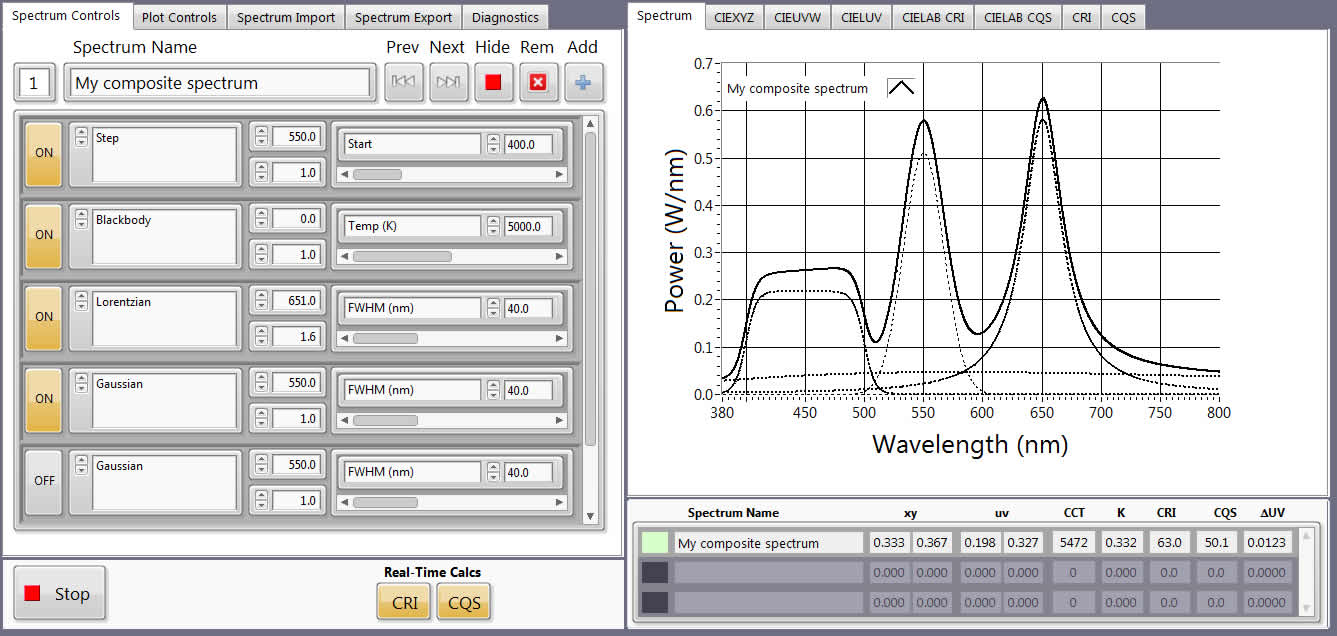Open the Blackbody component type selector
This screenshot has height=636, width=1337.
click(x=81, y=220)
